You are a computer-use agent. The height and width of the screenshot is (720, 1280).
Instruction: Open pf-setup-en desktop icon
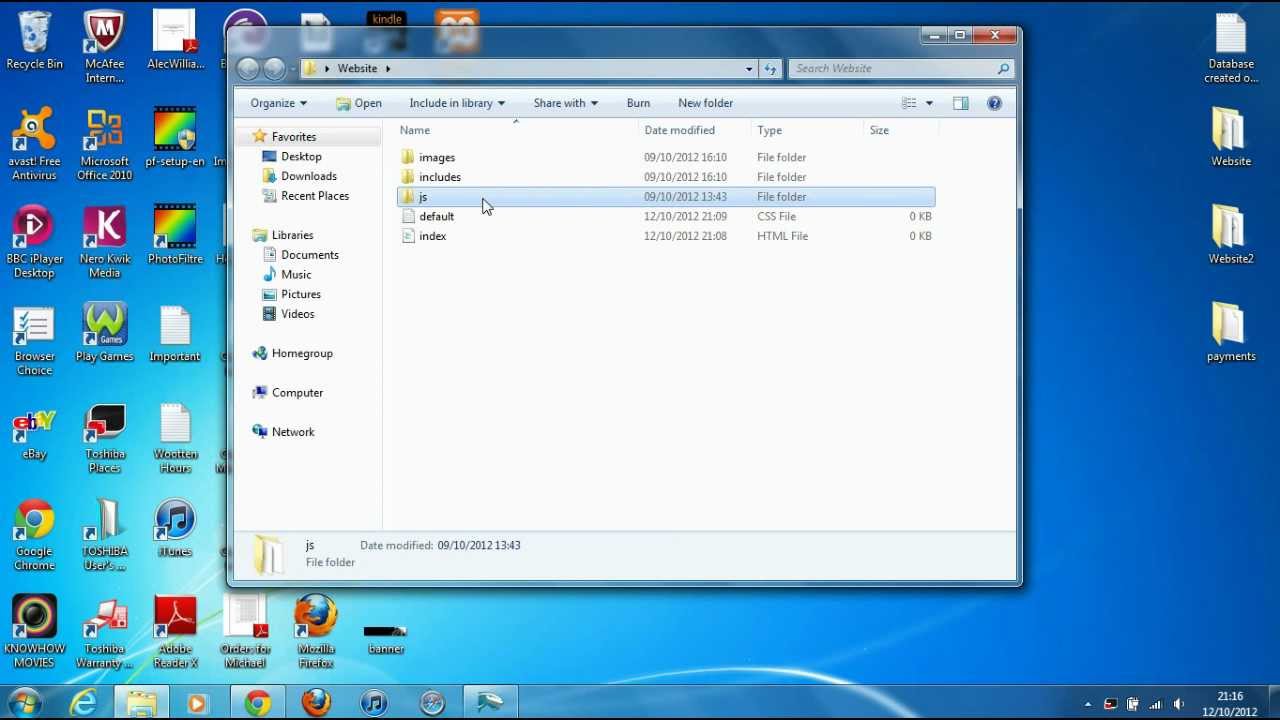pyautogui.click(x=175, y=138)
